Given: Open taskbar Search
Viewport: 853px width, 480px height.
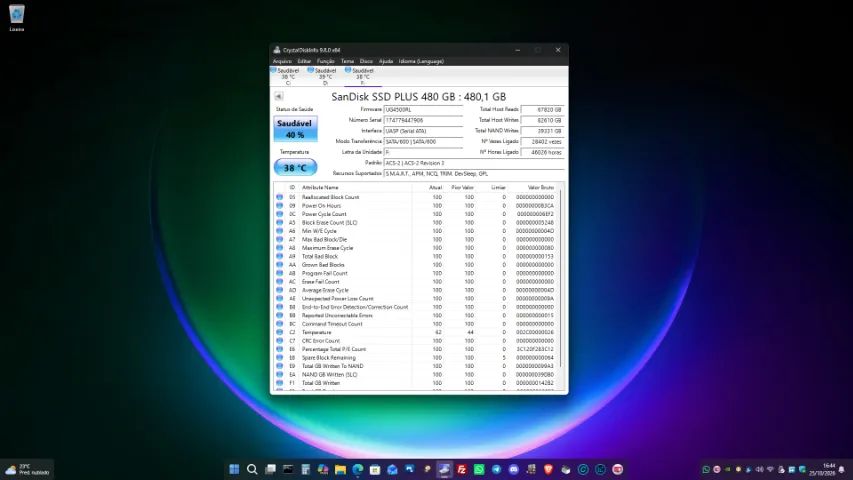Looking at the screenshot, I should pos(252,469).
